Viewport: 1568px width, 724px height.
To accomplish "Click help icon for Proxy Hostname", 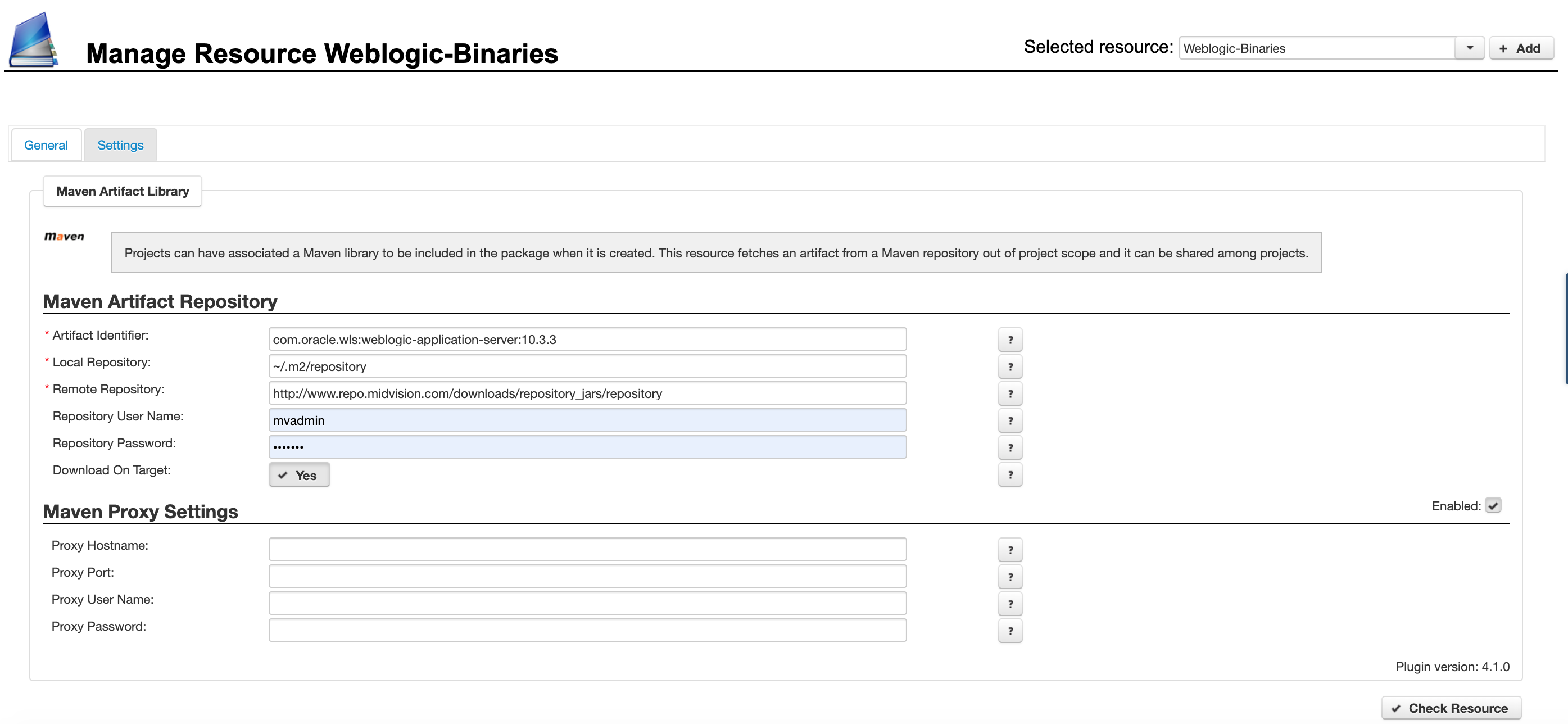I will 1010,550.
